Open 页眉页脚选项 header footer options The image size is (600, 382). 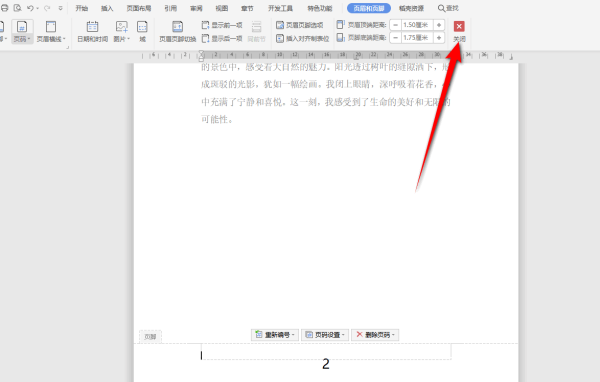[x=300, y=25]
